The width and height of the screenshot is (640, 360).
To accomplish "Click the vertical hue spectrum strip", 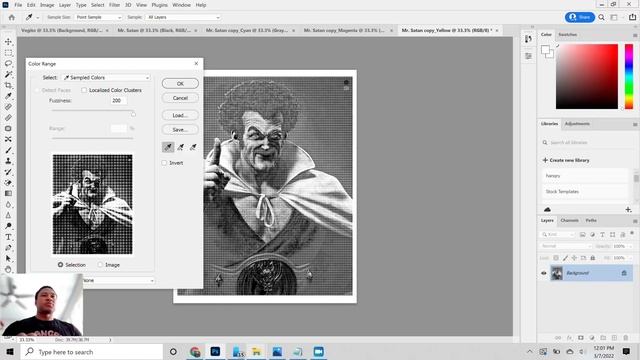I will 629,77.
